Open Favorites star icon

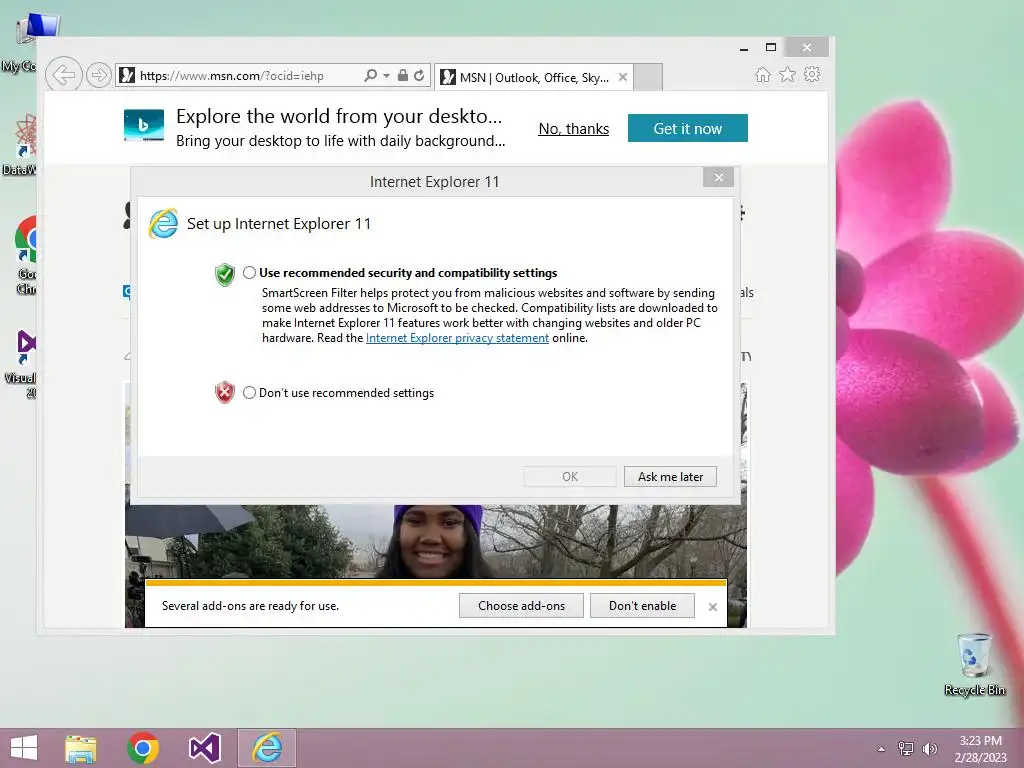click(788, 74)
